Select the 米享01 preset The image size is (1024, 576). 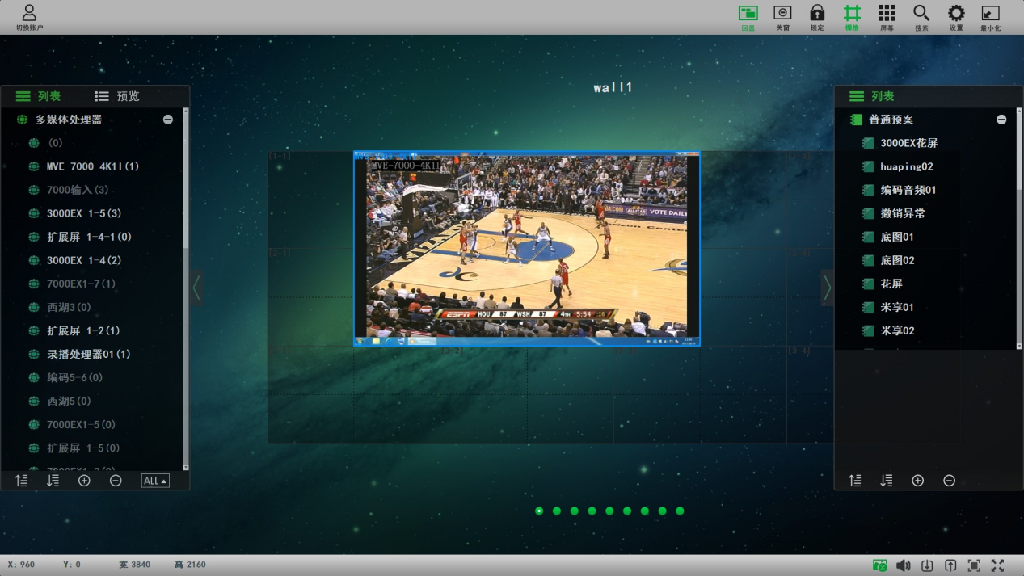(897, 308)
